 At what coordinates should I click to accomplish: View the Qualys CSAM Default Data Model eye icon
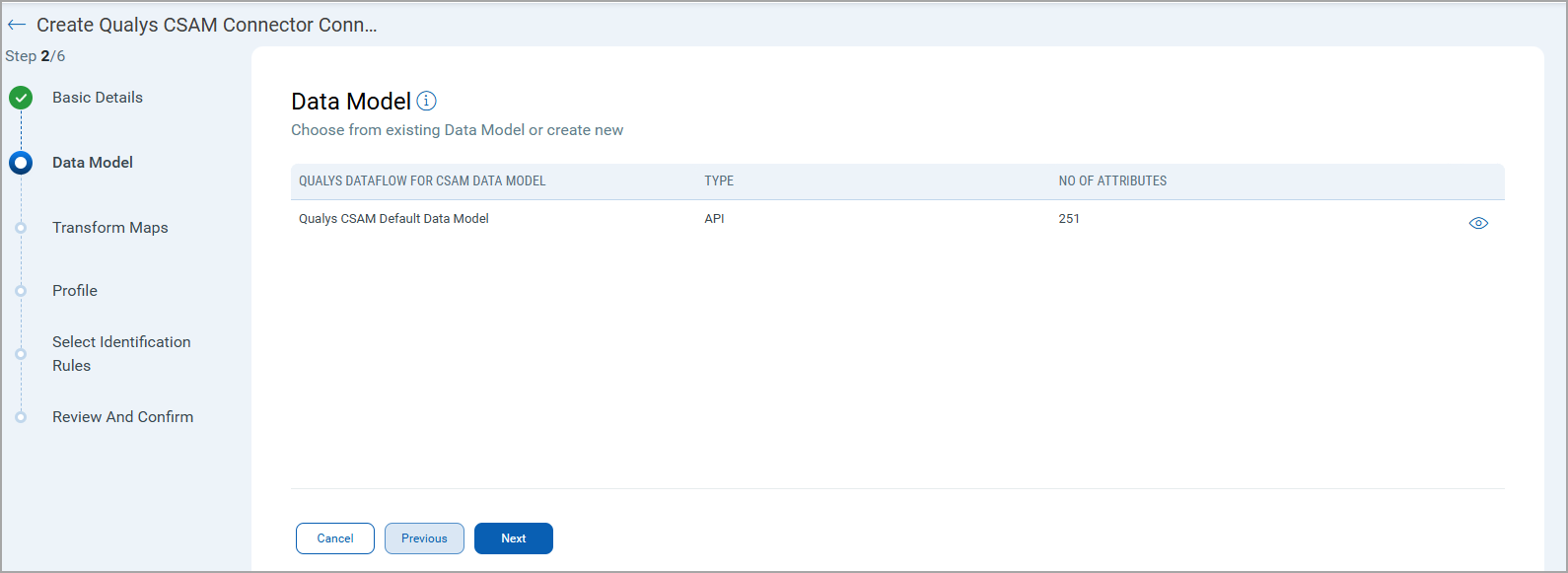pyautogui.click(x=1478, y=223)
